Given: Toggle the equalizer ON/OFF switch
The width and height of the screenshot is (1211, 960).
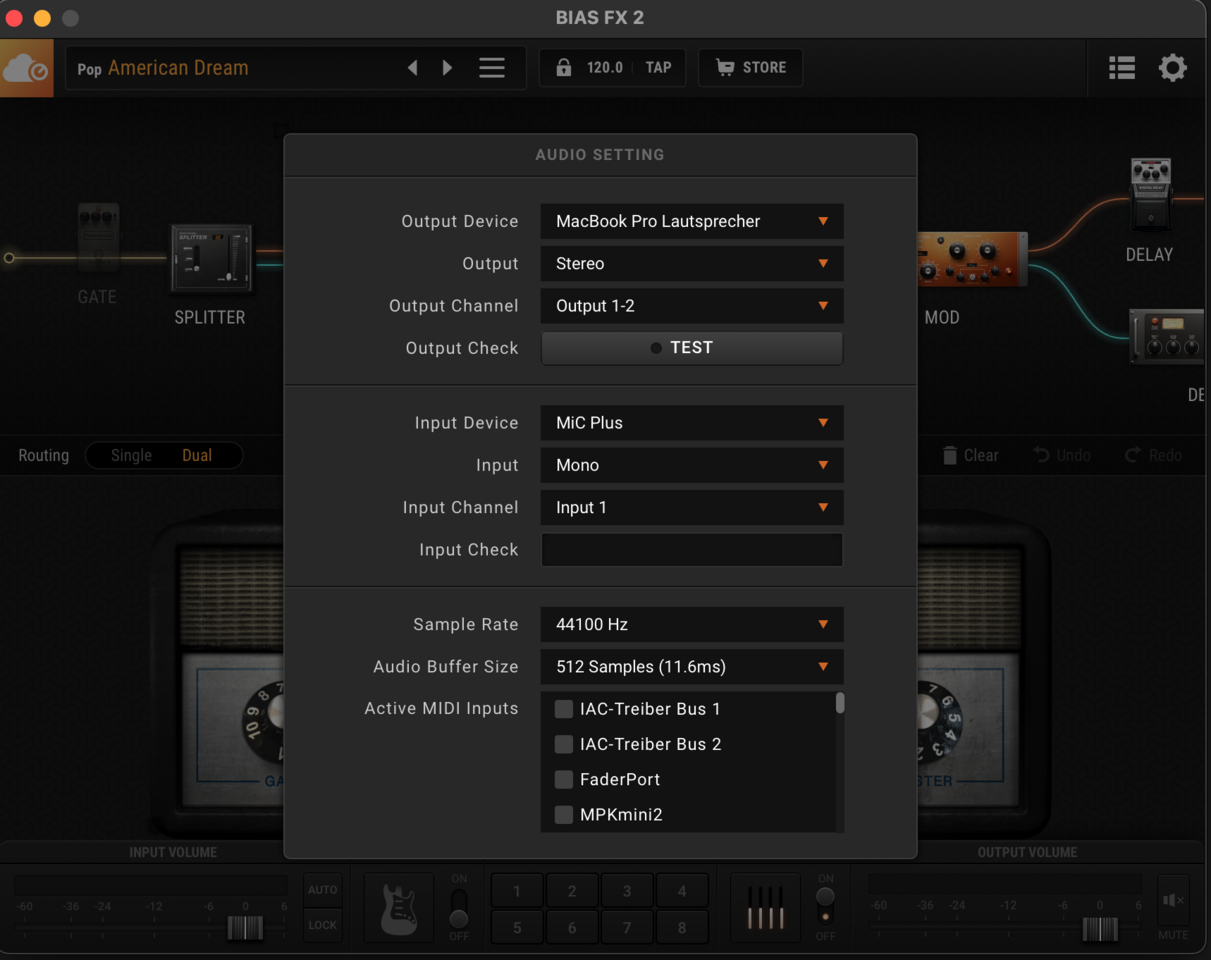Looking at the screenshot, I should (825, 908).
